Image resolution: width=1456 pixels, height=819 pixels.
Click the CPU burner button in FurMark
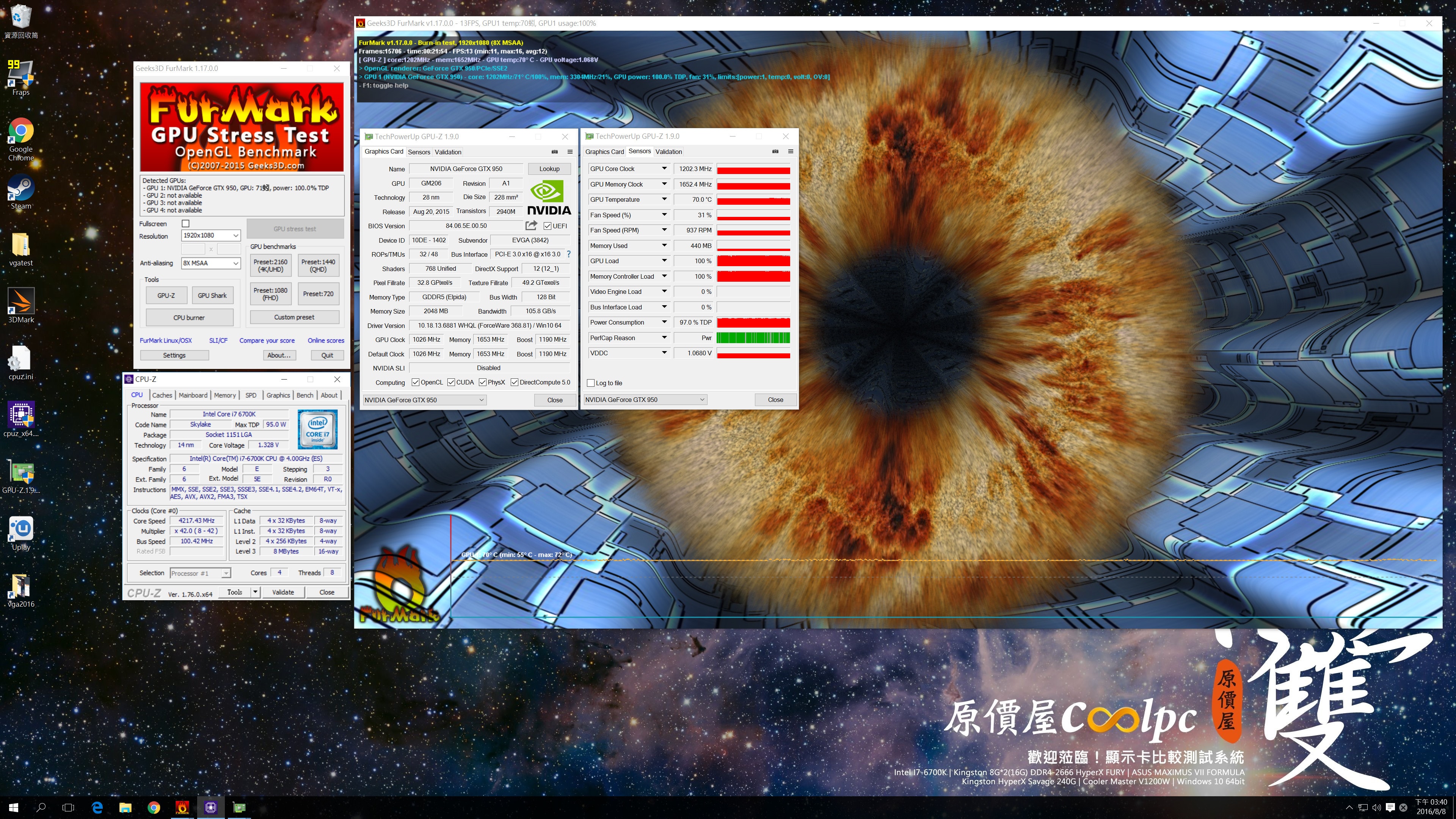coord(189,318)
